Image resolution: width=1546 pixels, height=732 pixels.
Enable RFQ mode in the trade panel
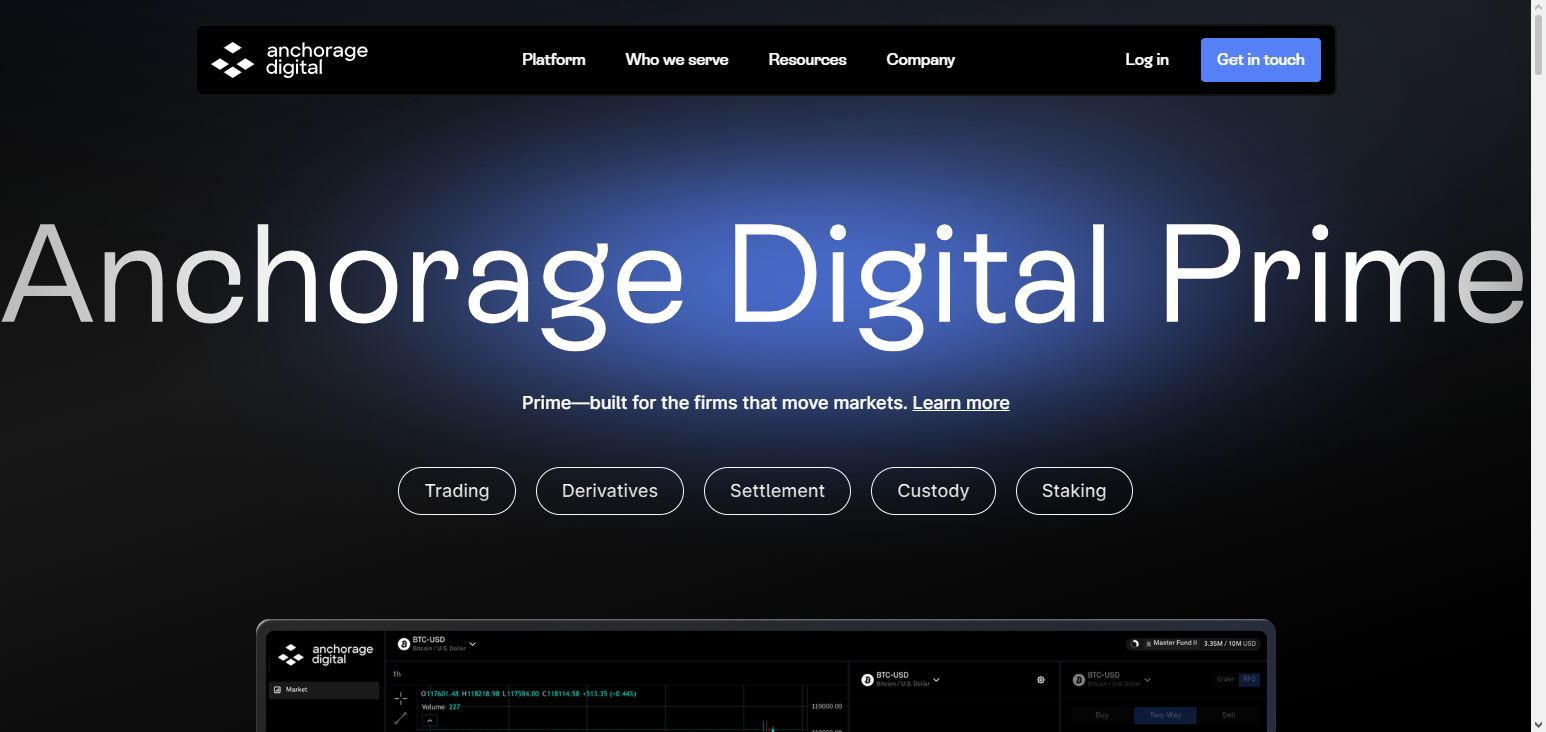[x=1249, y=679]
